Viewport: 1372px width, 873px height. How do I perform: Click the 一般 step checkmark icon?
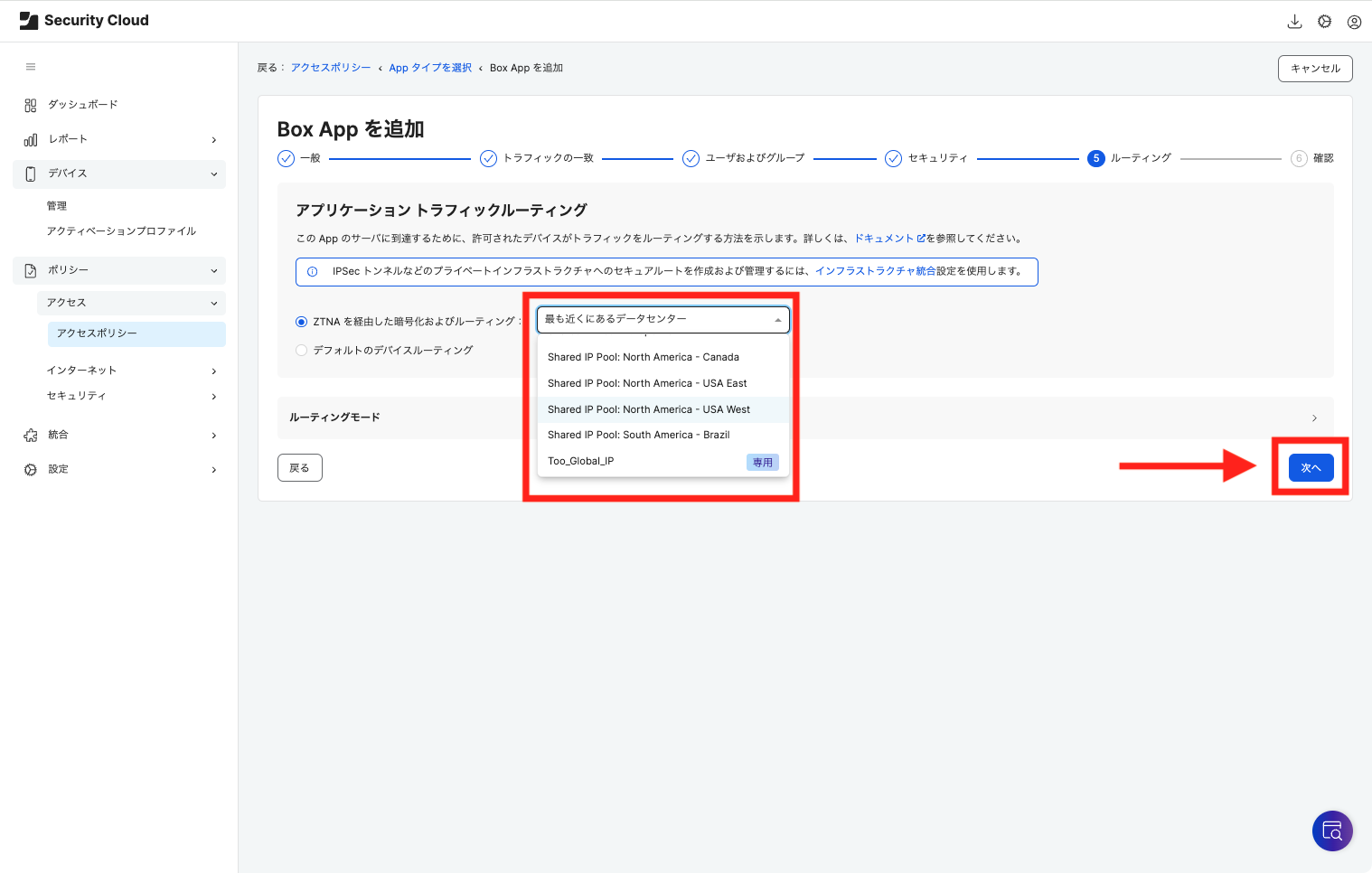pyautogui.click(x=286, y=158)
